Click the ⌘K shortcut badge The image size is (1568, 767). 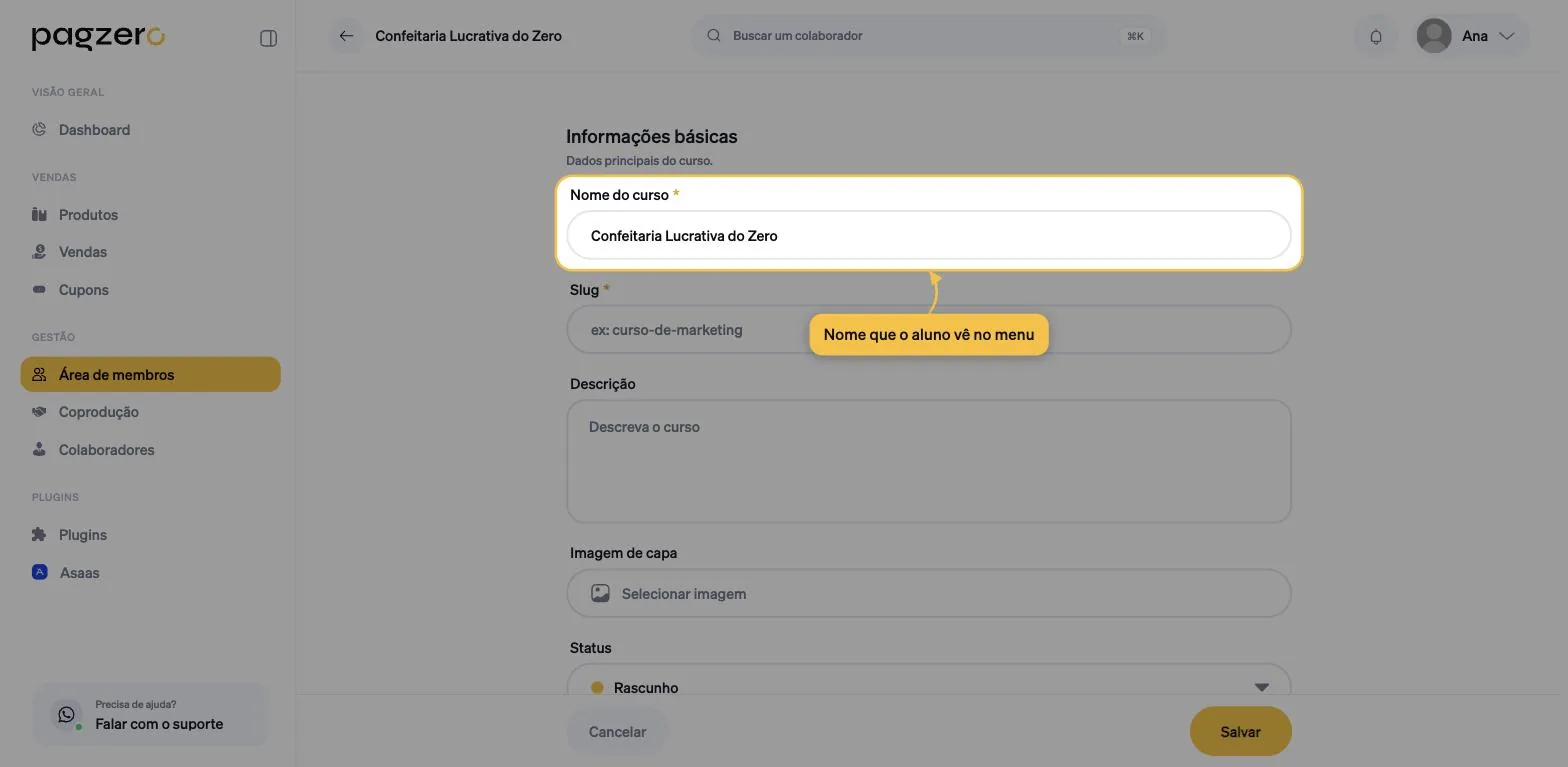(1135, 36)
